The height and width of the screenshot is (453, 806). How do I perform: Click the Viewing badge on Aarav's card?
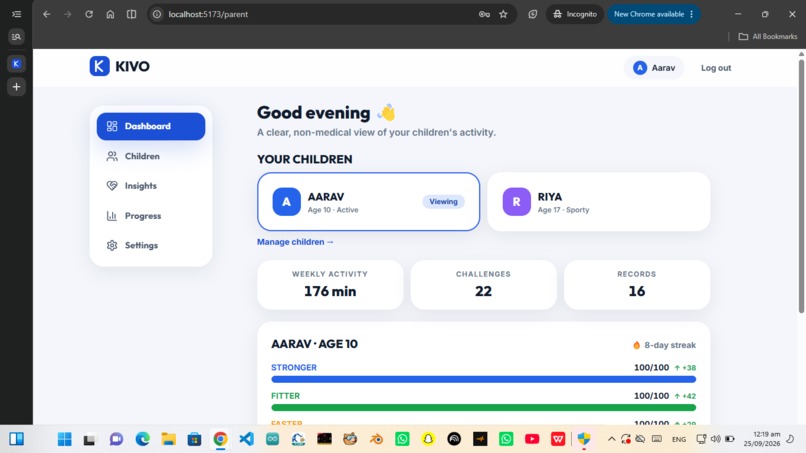(443, 202)
